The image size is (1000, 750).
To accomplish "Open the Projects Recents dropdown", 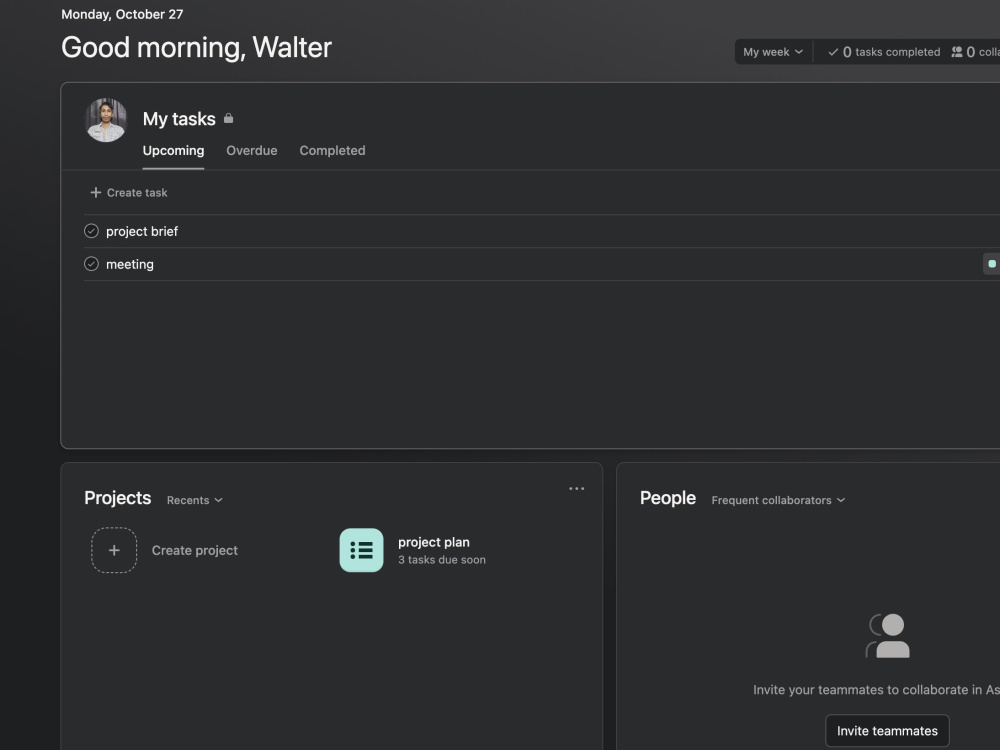I will pos(195,500).
